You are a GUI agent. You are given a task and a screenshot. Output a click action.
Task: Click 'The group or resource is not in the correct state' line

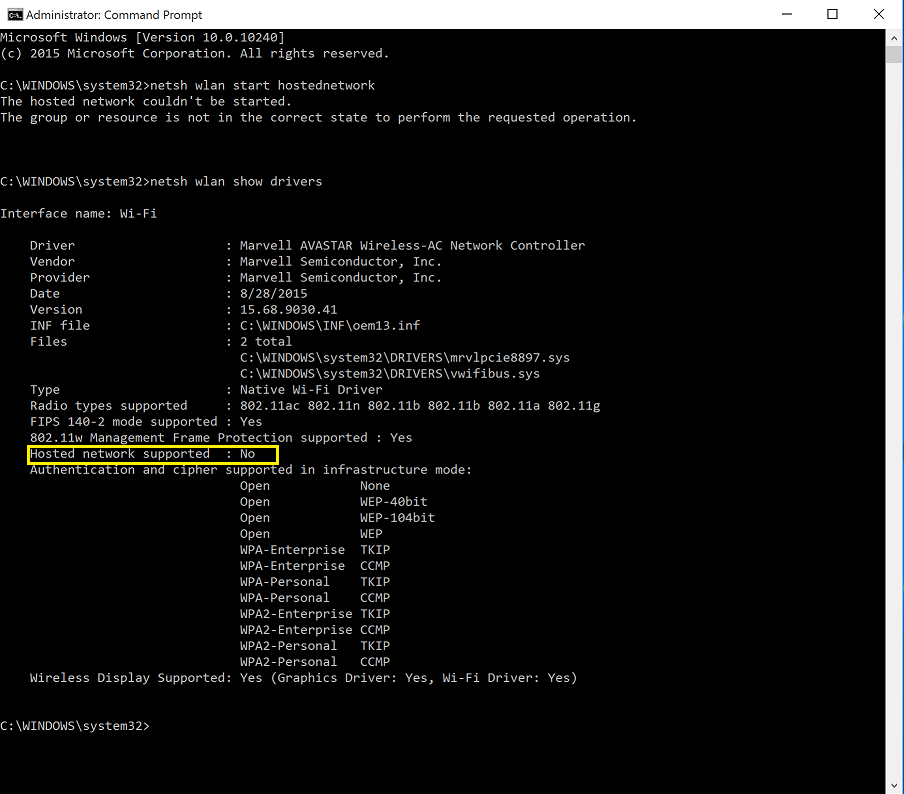pyautogui.click(x=318, y=118)
